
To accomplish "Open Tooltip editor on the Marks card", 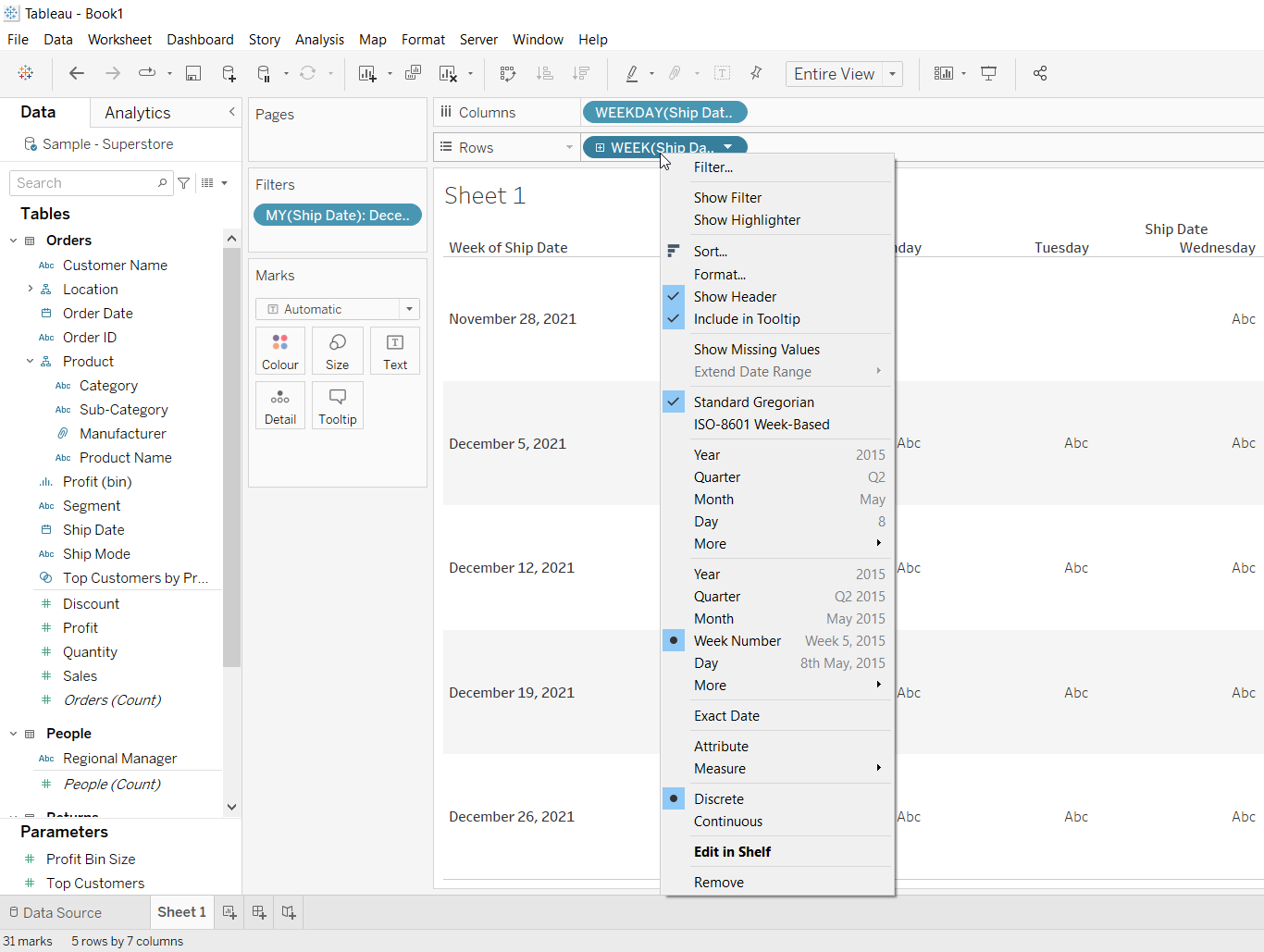I will pos(337,405).
